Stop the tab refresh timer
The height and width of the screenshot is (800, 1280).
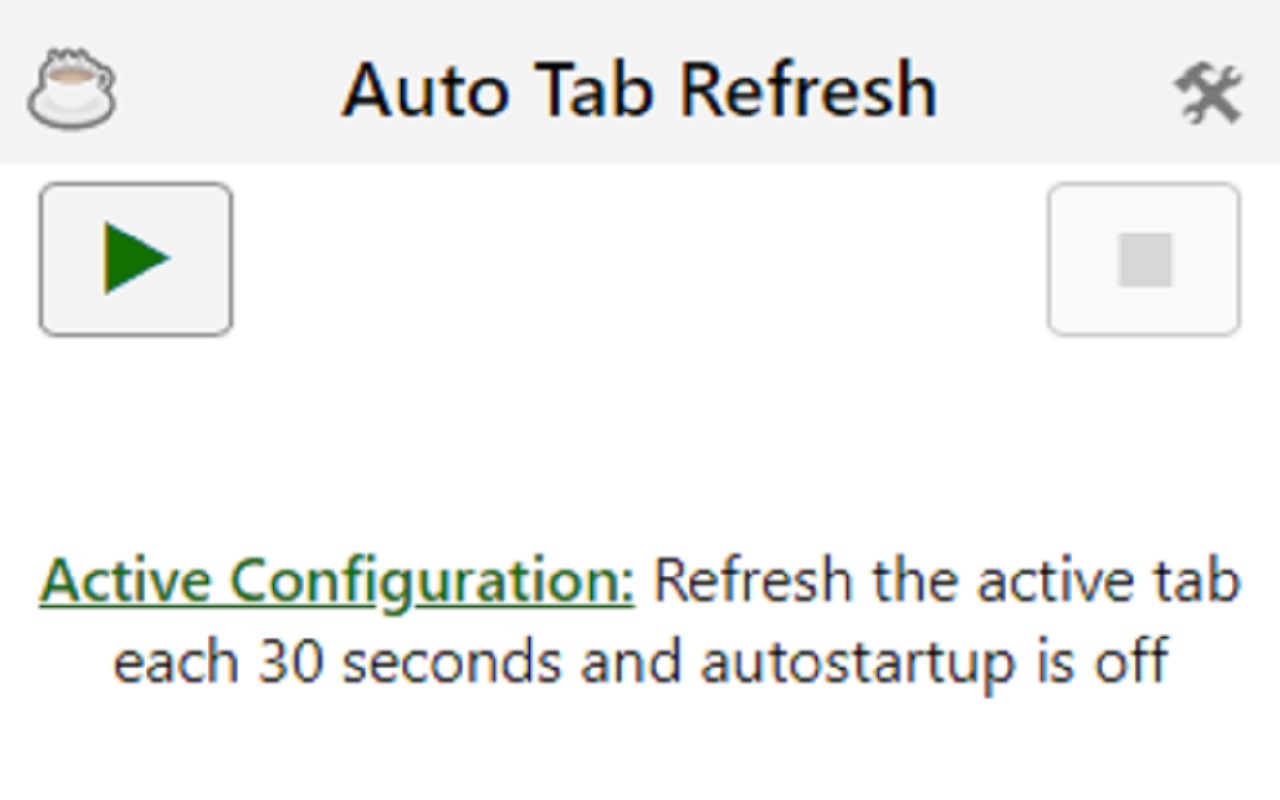coord(1144,260)
